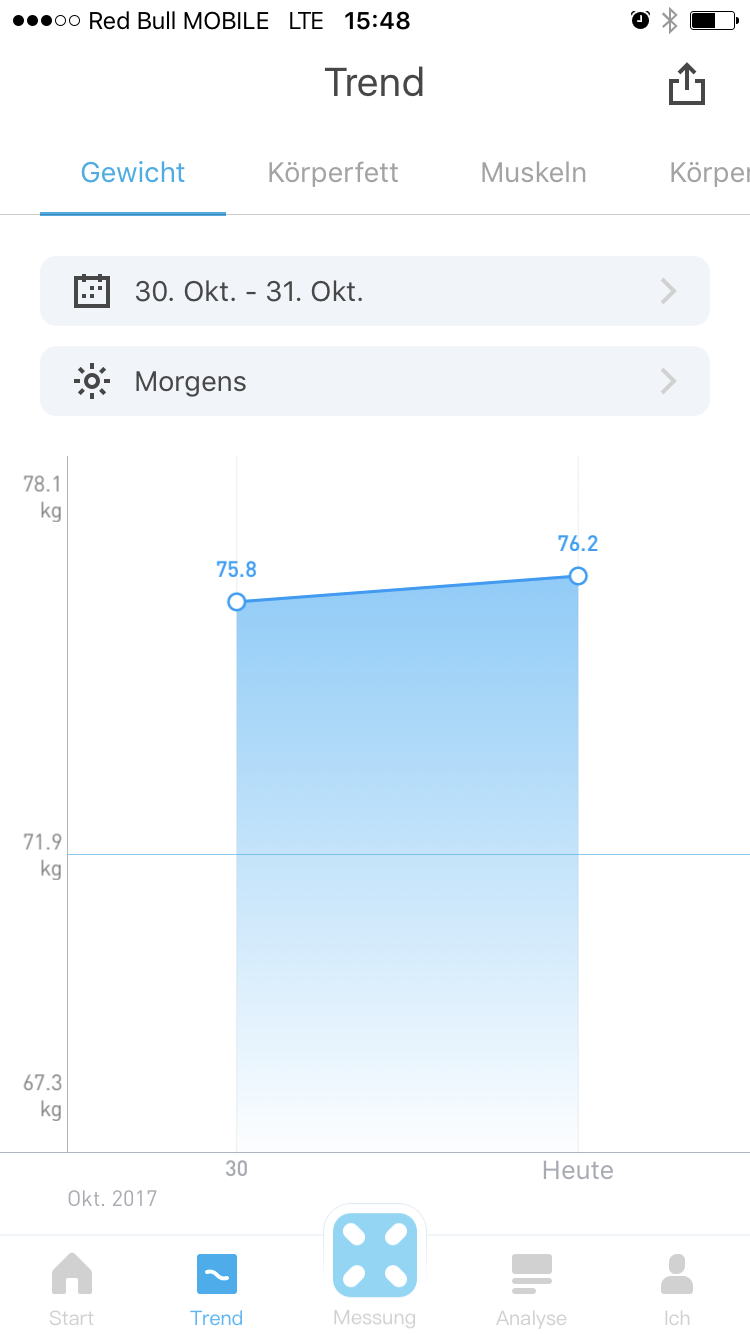This screenshot has width=750, height=1334.
Task: Open the 30. Okt. - 31. Okt. selector
Action: pos(375,291)
